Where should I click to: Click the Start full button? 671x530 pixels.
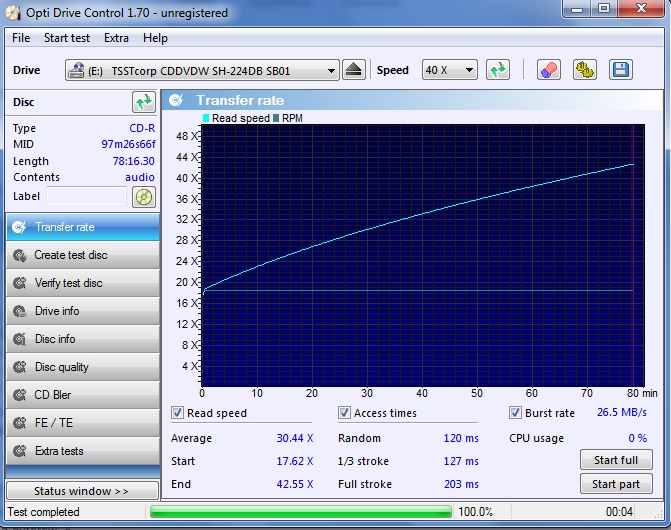(616, 460)
